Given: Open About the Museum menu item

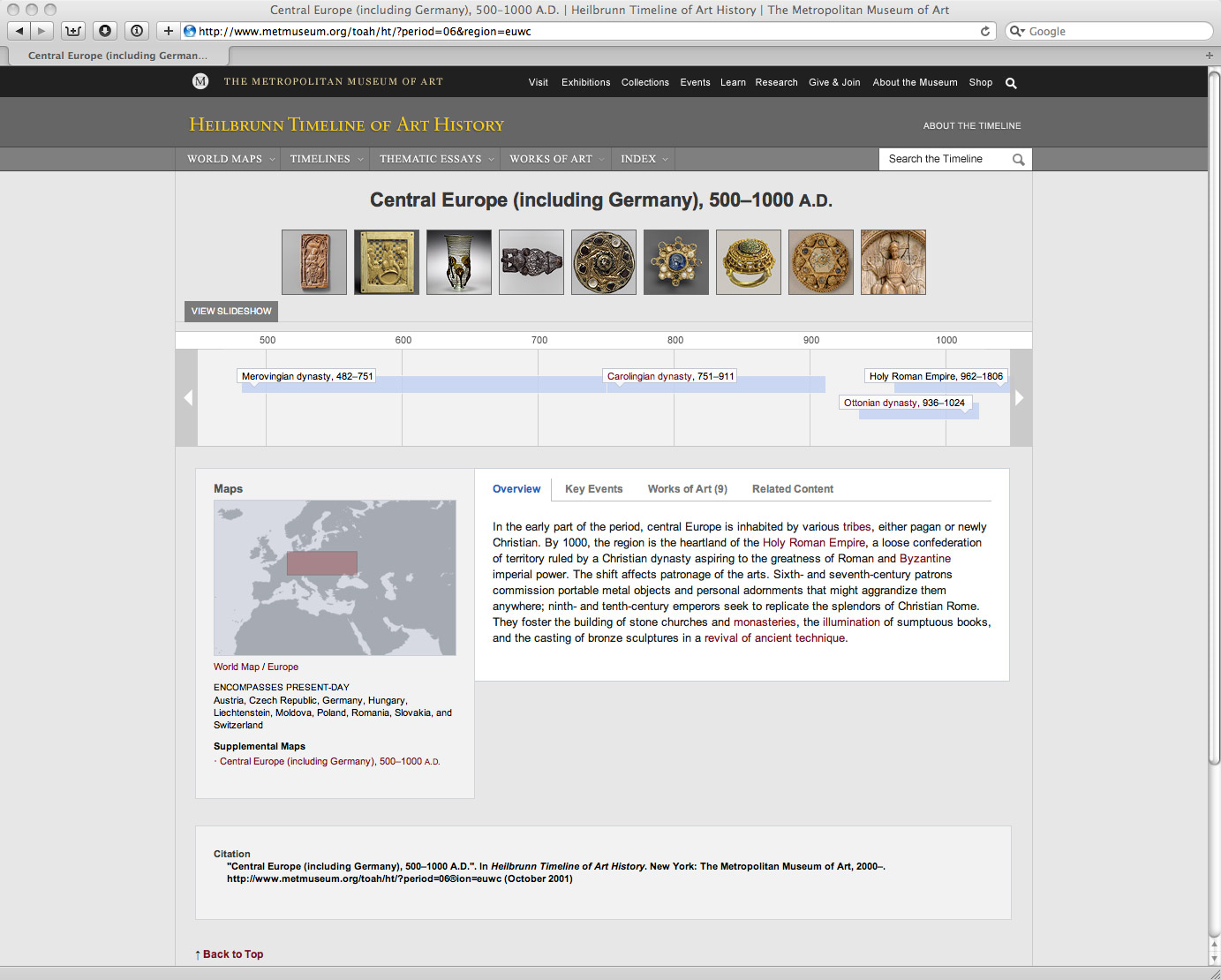Looking at the screenshot, I should tap(915, 82).
